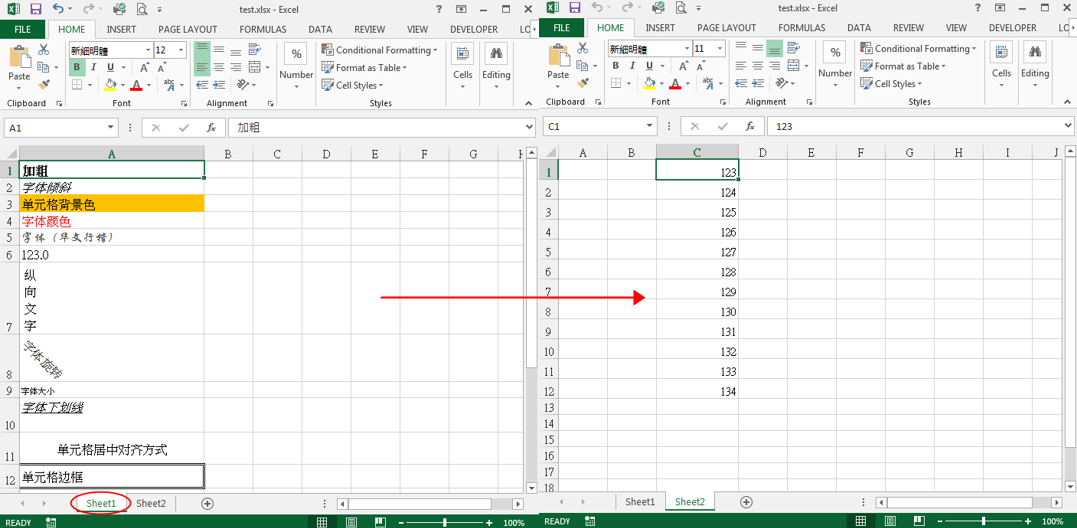This screenshot has width=1077, height=528.
Task: Open font size dropdown in right window
Action: point(720,49)
